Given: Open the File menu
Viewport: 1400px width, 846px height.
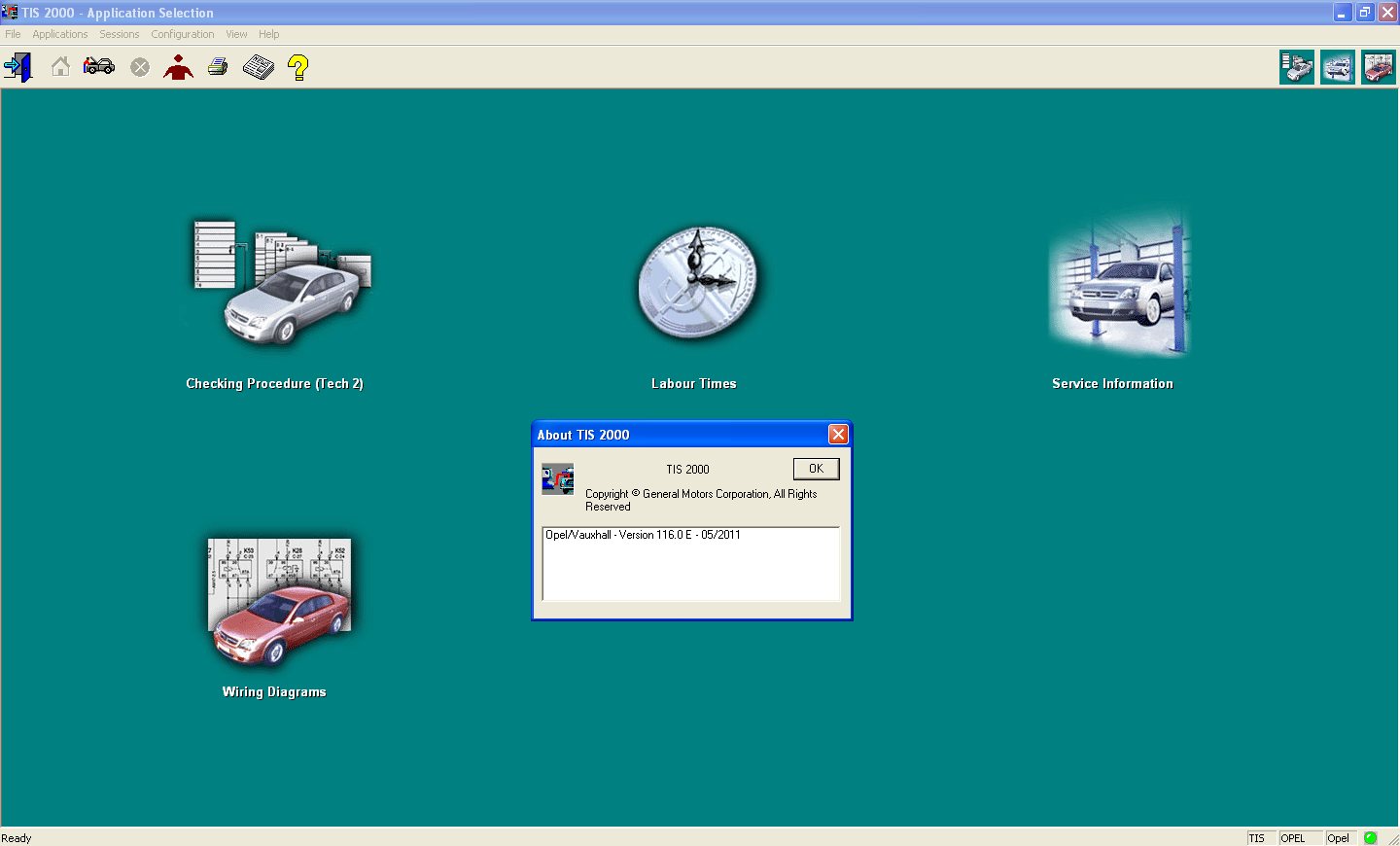Looking at the screenshot, I should (x=13, y=34).
